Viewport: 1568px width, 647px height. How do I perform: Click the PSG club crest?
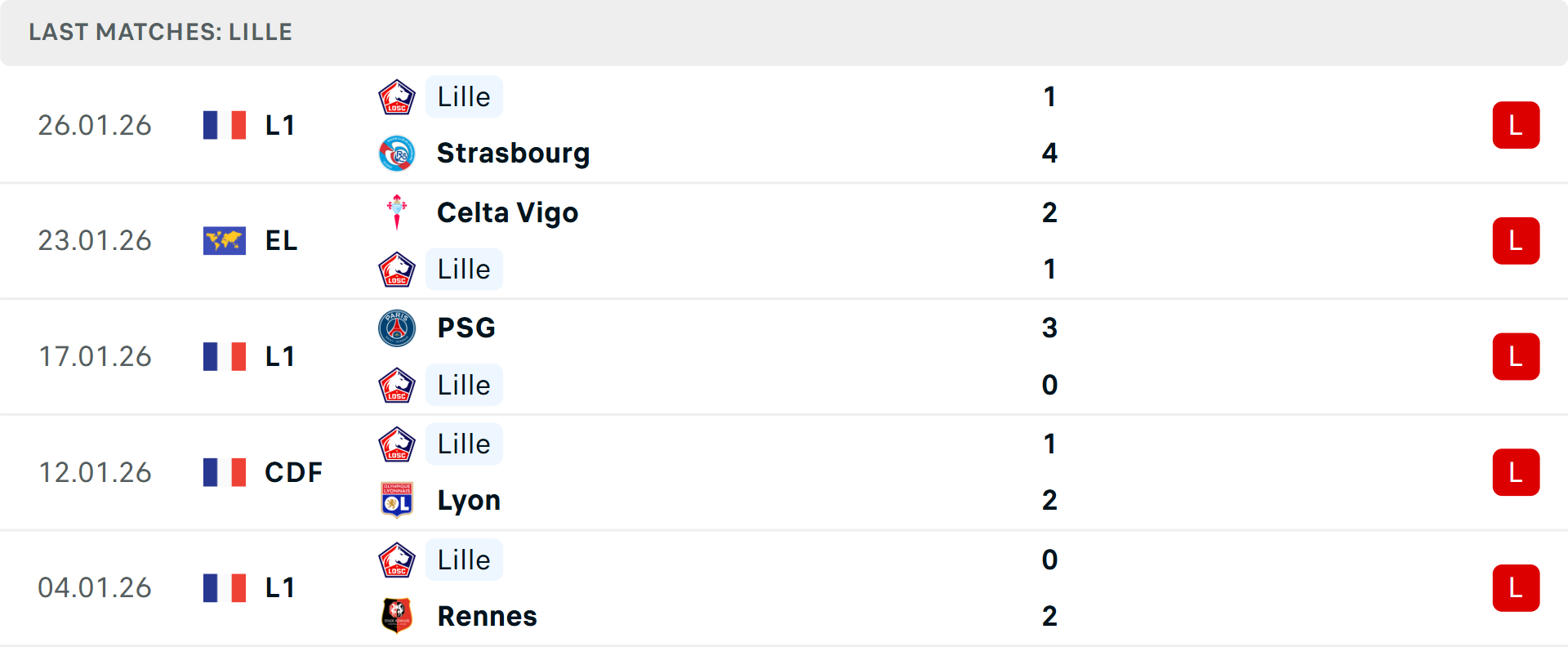click(x=397, y=328)
